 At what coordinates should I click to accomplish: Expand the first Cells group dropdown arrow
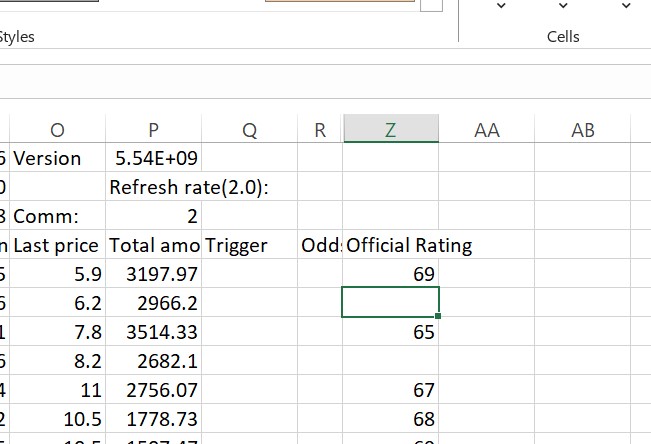coord(503,7)
